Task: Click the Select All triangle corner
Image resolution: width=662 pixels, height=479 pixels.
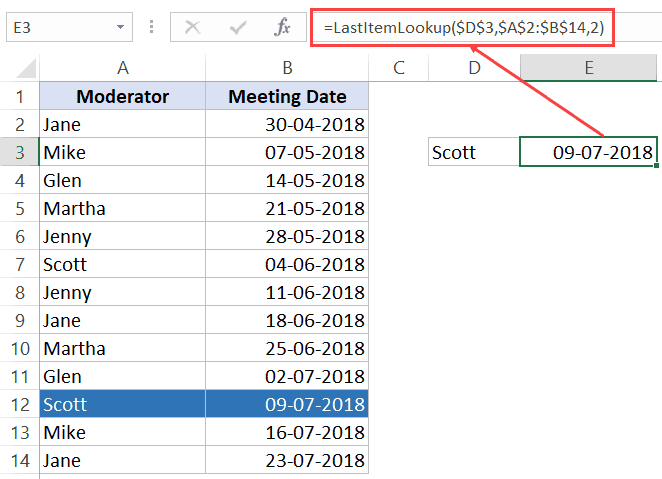Action: pos(26,69)
